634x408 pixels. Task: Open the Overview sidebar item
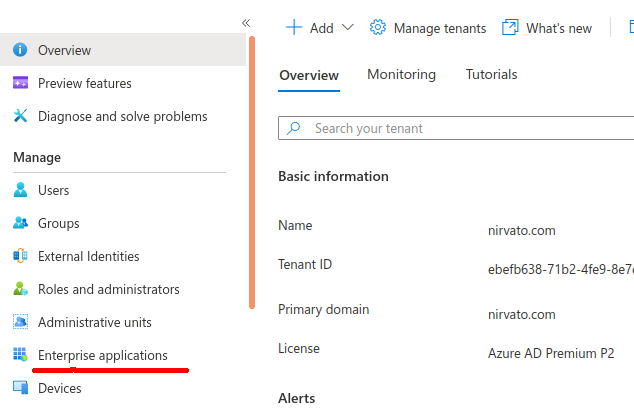[123, 50]
